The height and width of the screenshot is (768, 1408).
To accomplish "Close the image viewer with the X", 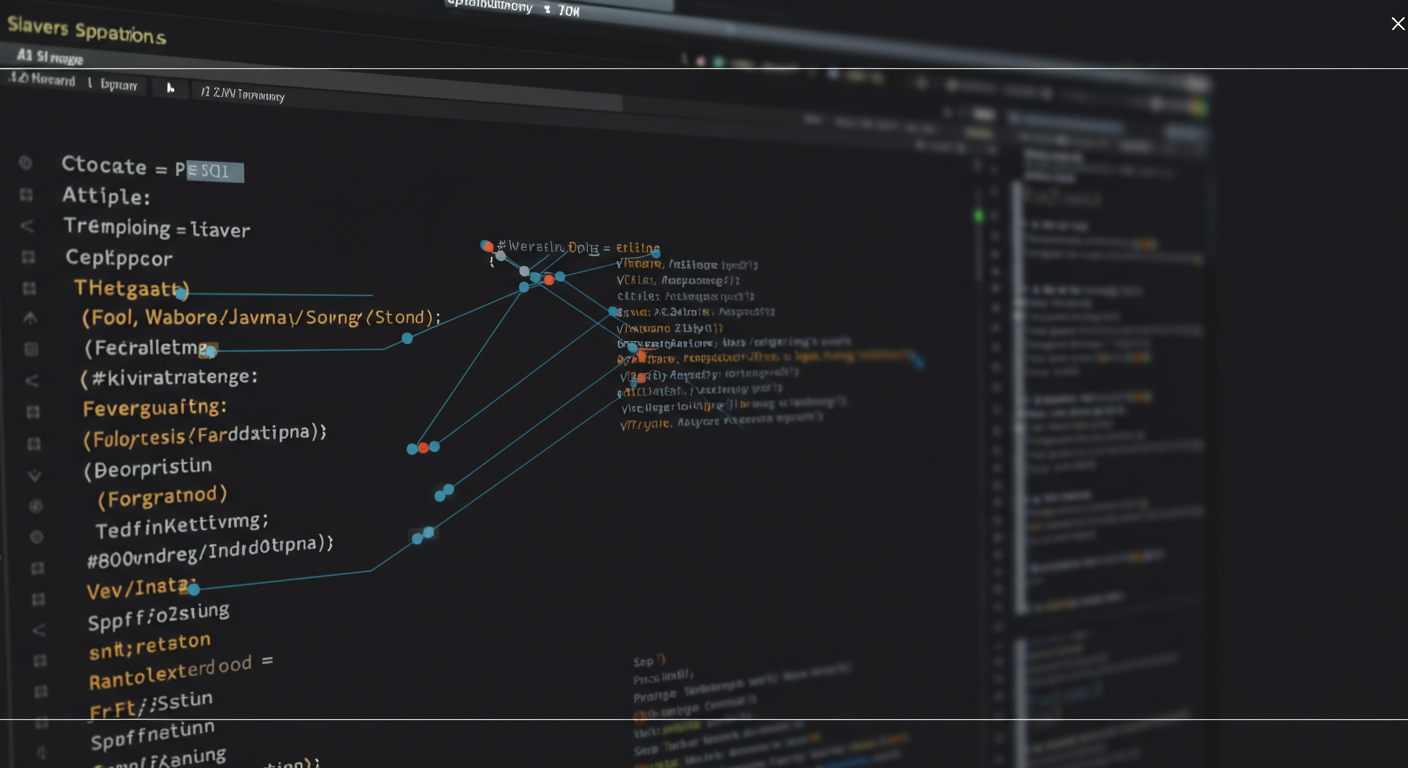I will point(1397,23).
